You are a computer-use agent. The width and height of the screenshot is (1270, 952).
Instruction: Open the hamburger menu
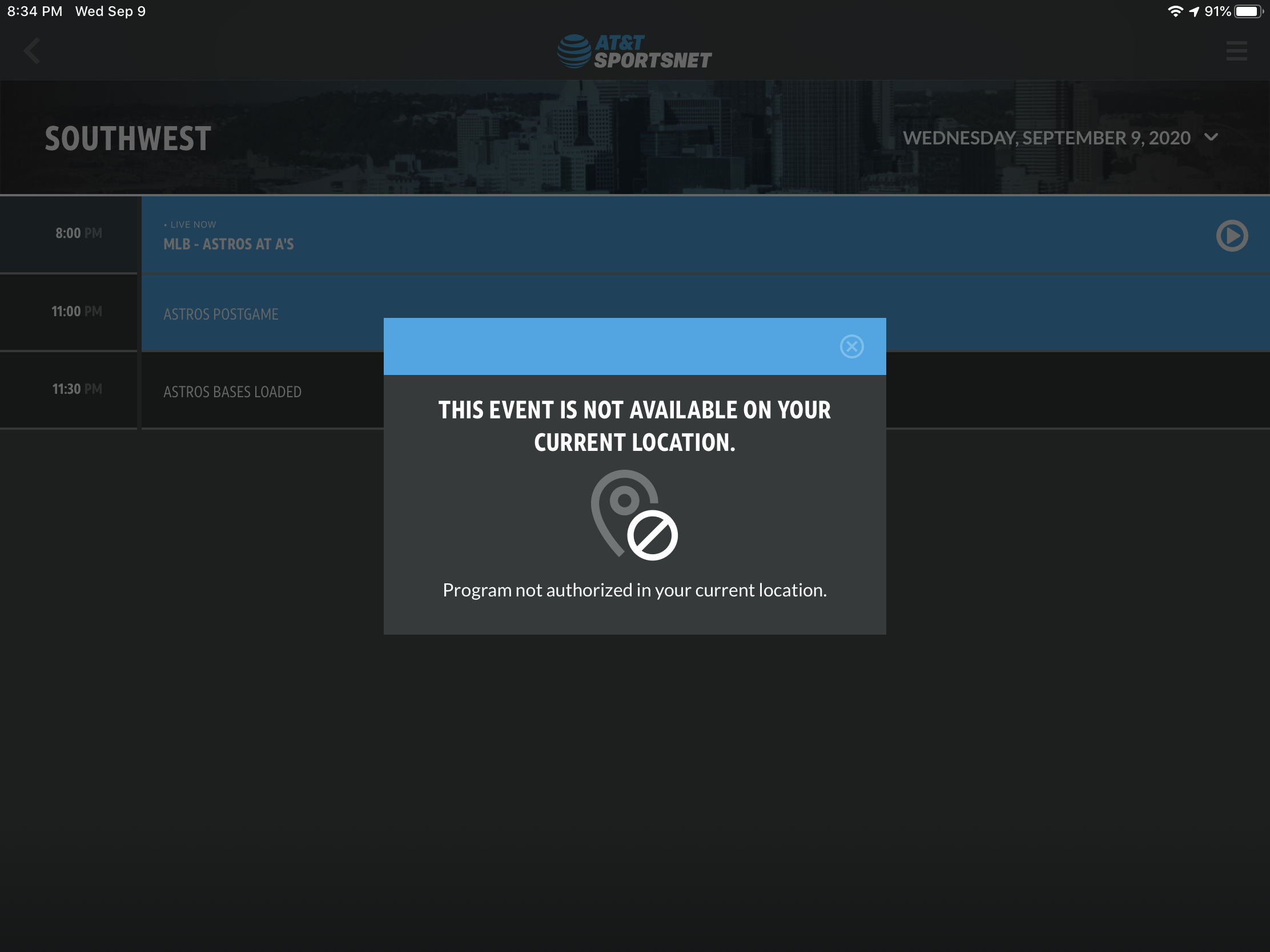pyautogui.click(x=1236, y=51)
